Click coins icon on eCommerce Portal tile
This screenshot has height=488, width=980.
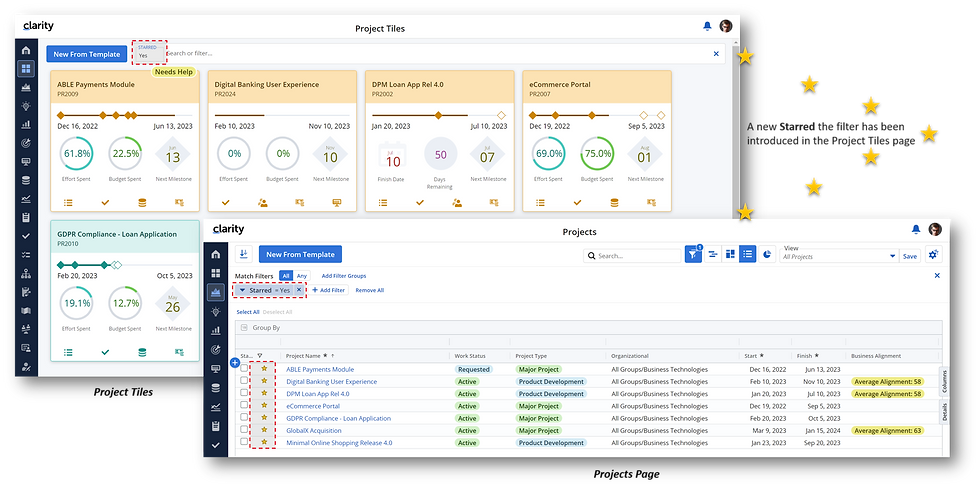coord(614,202)
